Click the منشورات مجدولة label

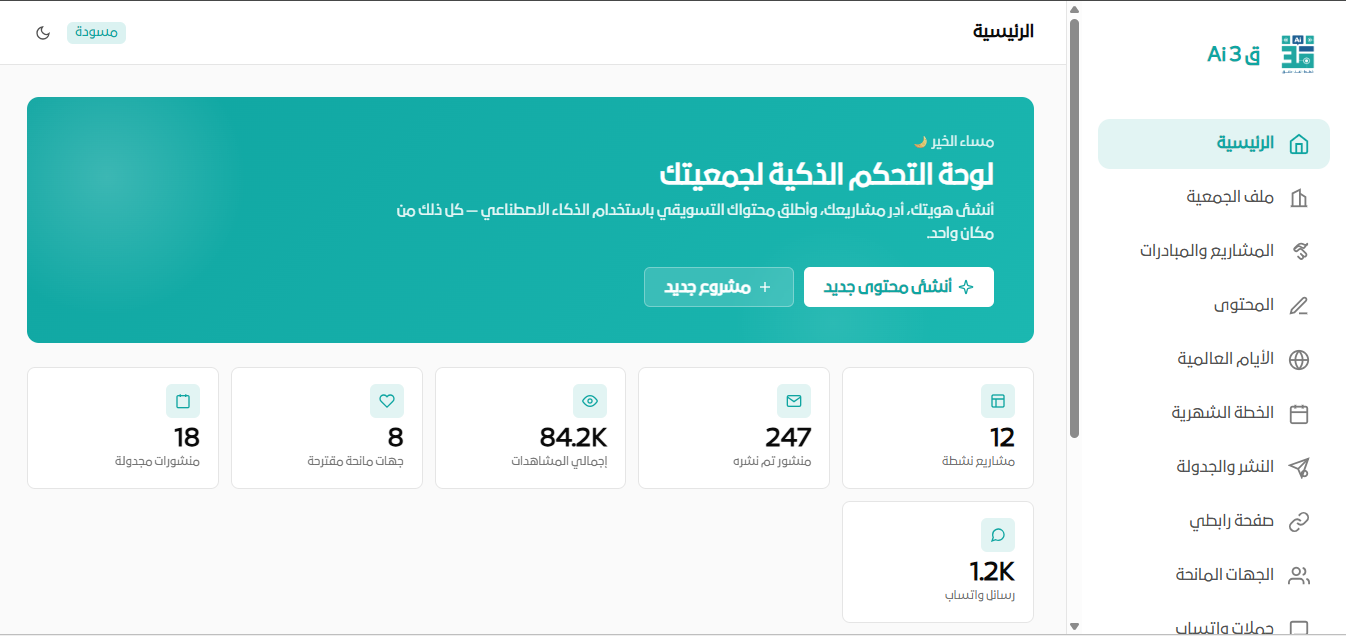[158, 462]
